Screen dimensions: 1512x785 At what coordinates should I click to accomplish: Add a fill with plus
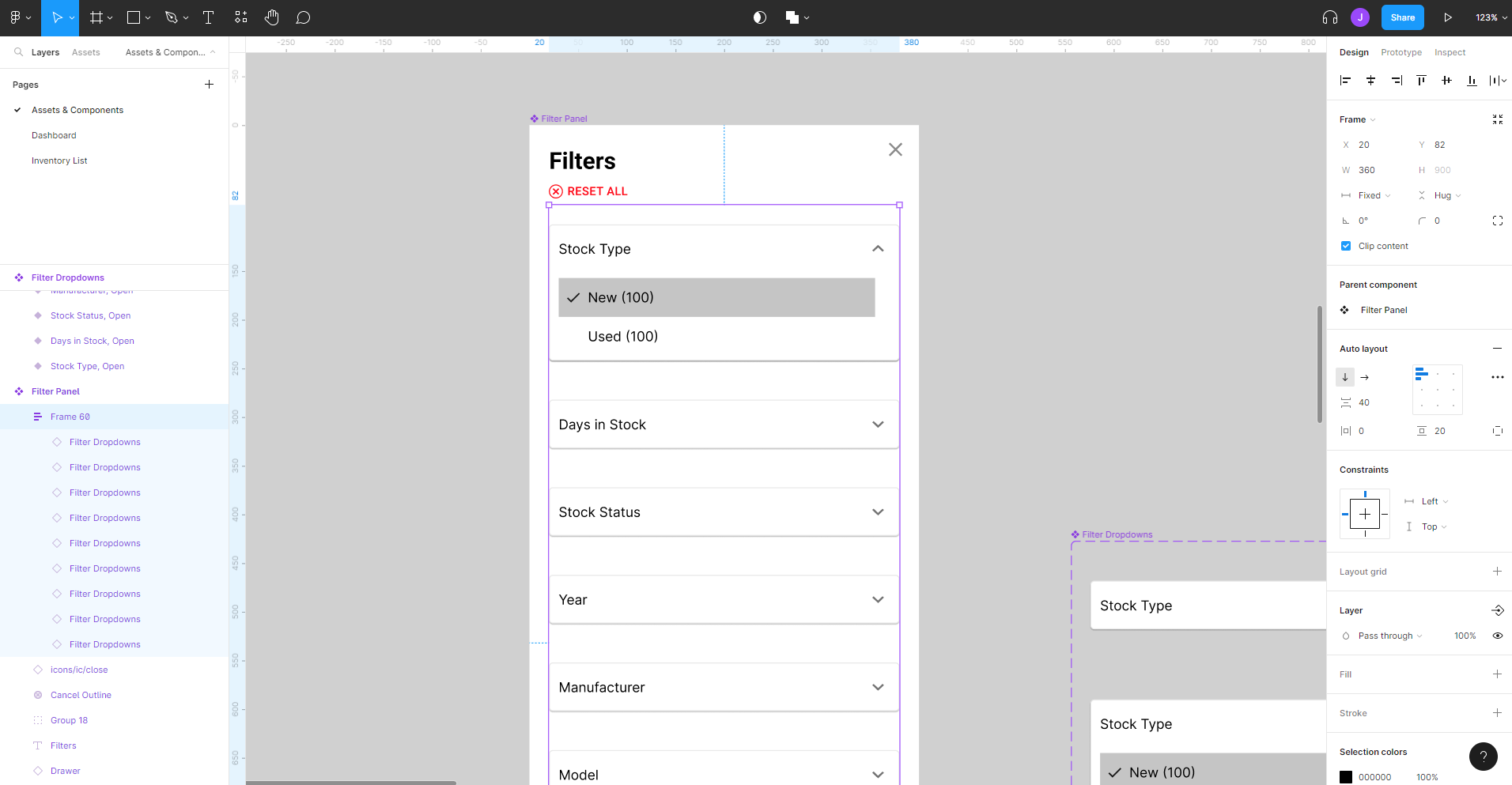pyautogui.click(x=1497, y=674)
